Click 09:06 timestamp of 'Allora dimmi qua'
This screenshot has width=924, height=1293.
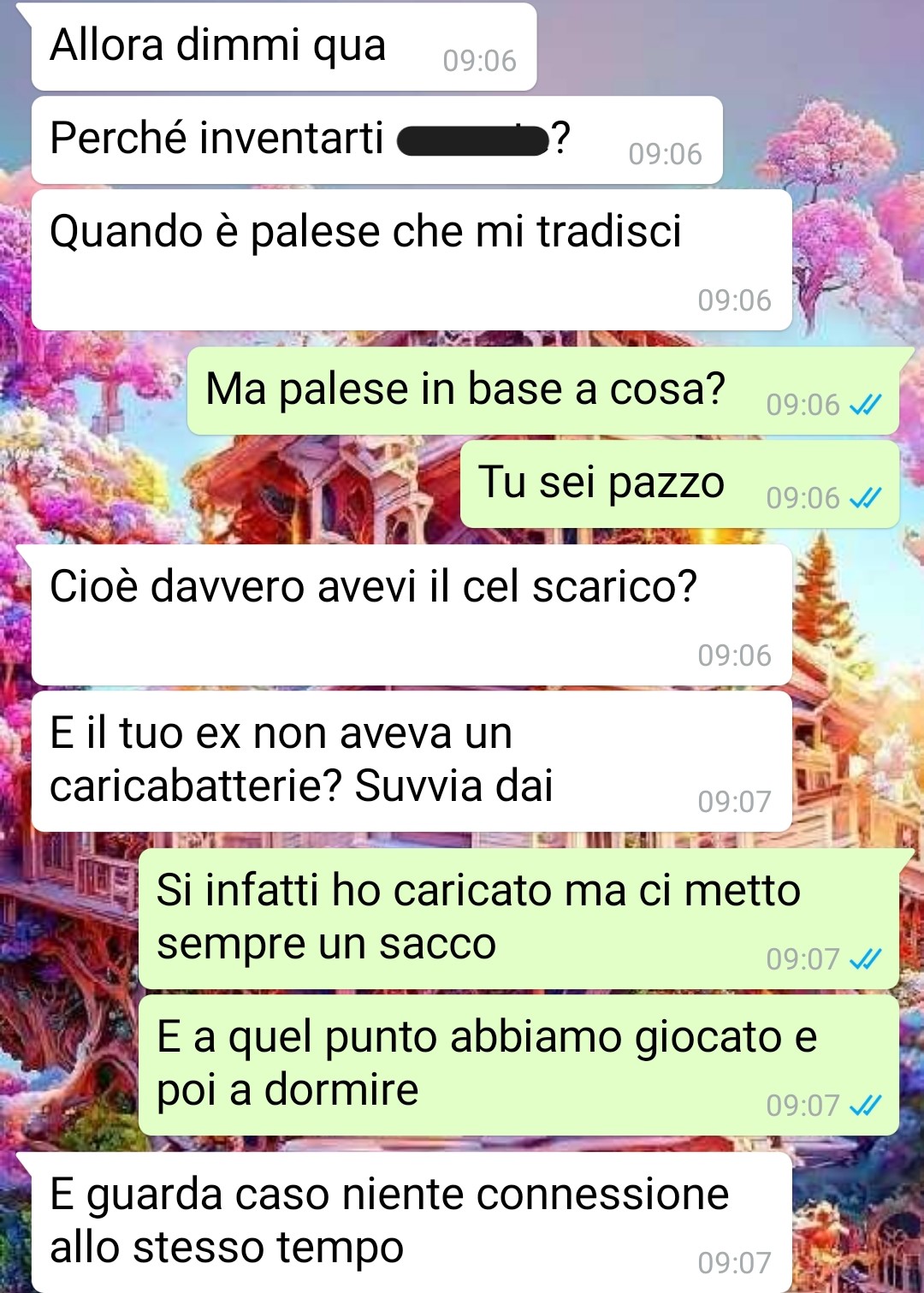479,61
